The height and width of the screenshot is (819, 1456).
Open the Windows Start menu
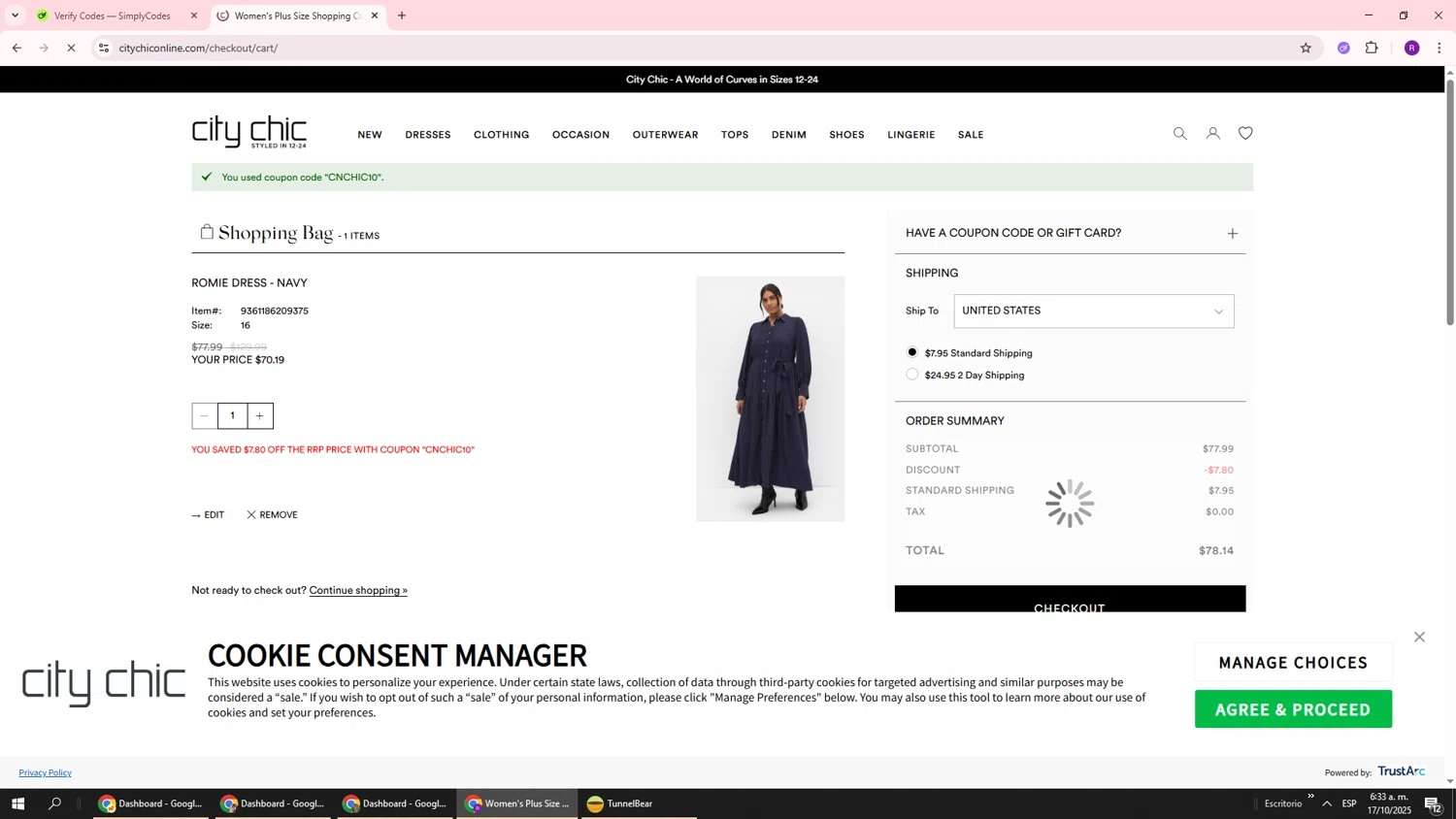point(17,804)
